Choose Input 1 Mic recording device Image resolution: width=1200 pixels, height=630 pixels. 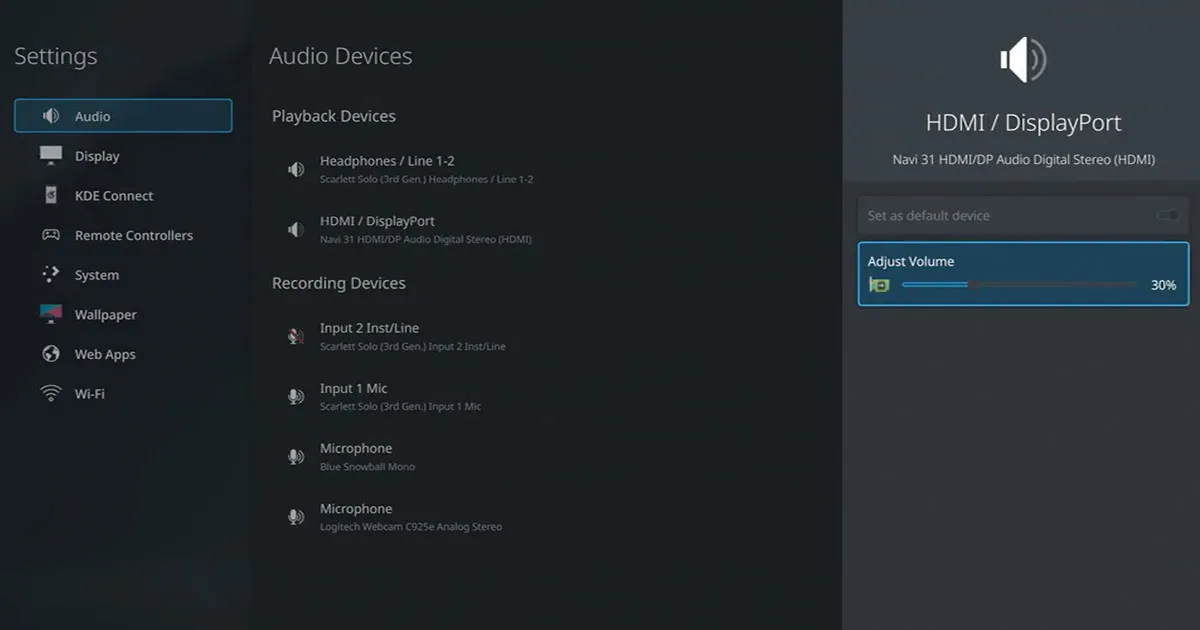pos(354,396)
